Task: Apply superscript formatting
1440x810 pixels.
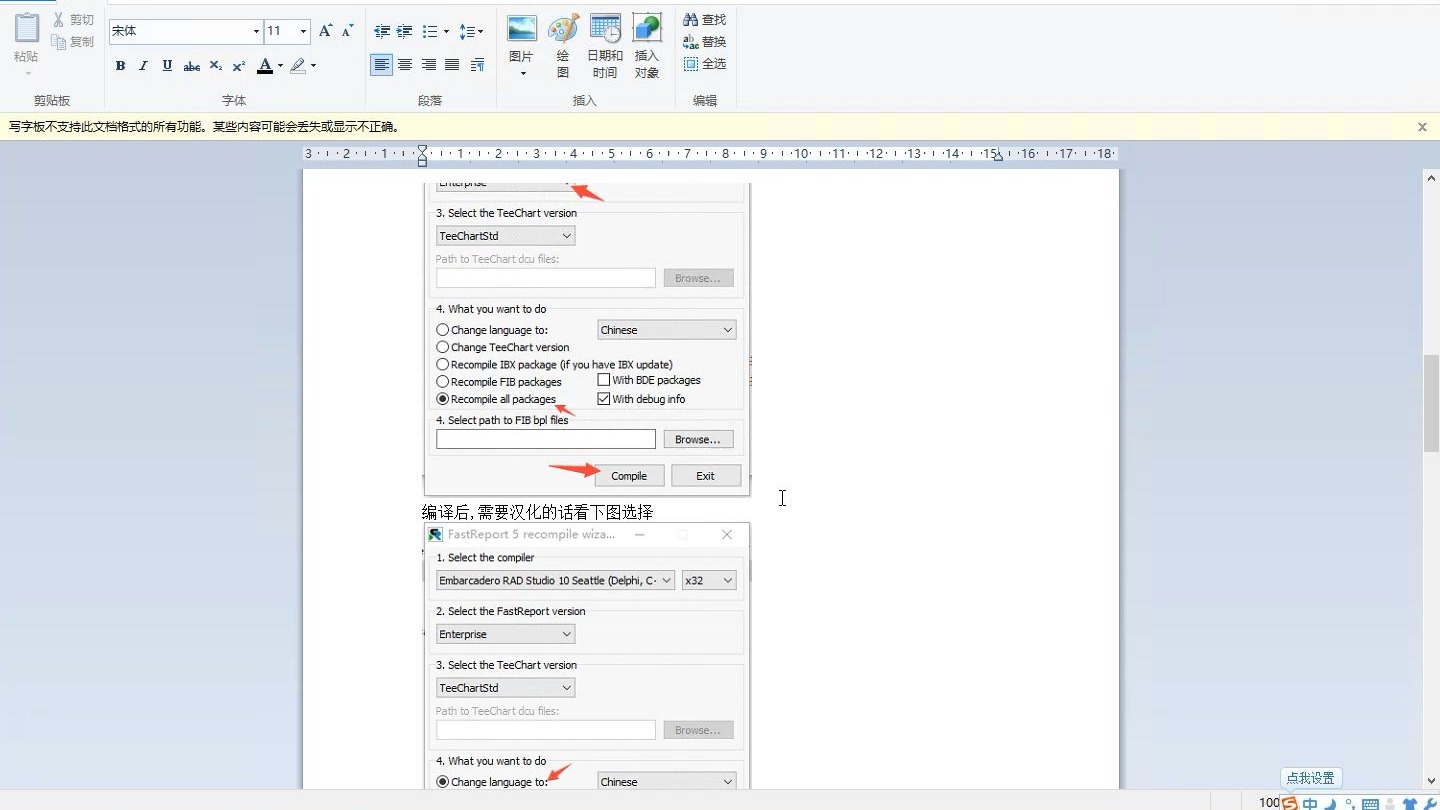Action: pos(238,66)
